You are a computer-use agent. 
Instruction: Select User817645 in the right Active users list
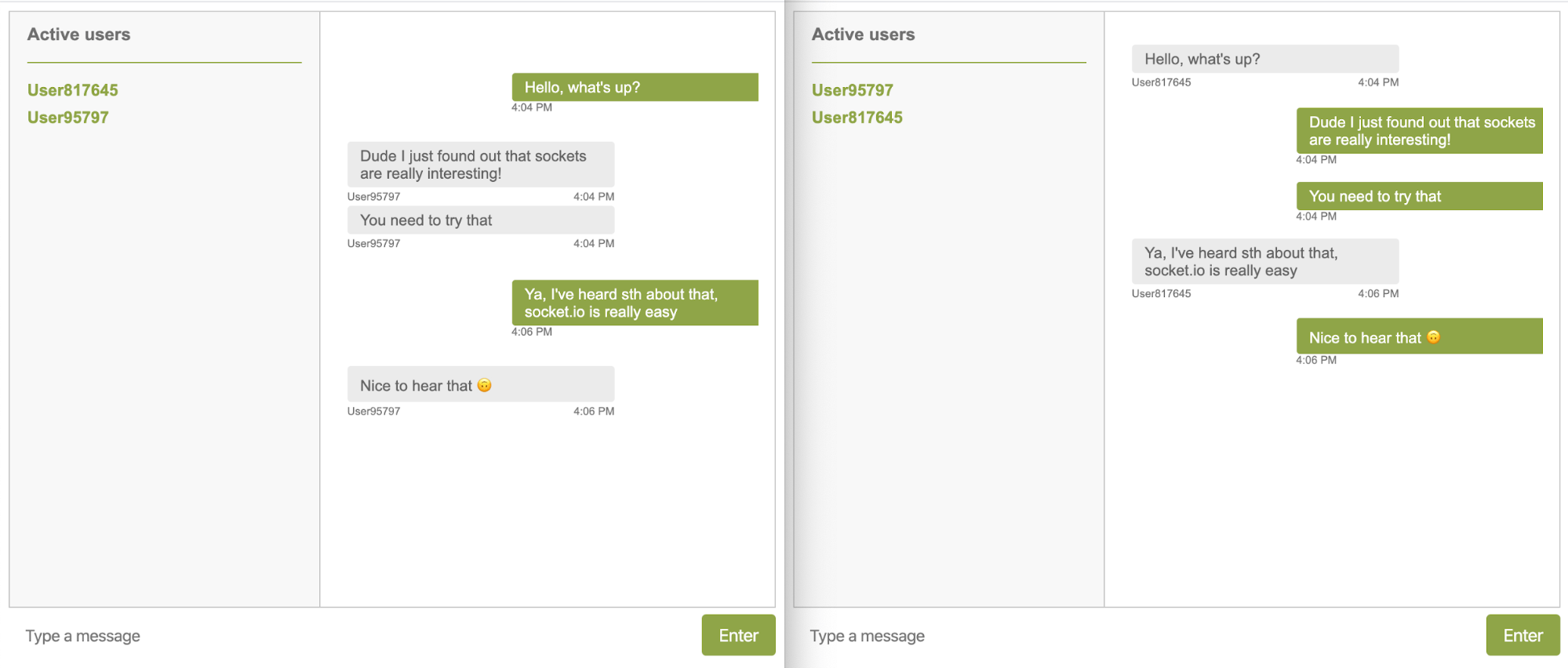[857, 117]
